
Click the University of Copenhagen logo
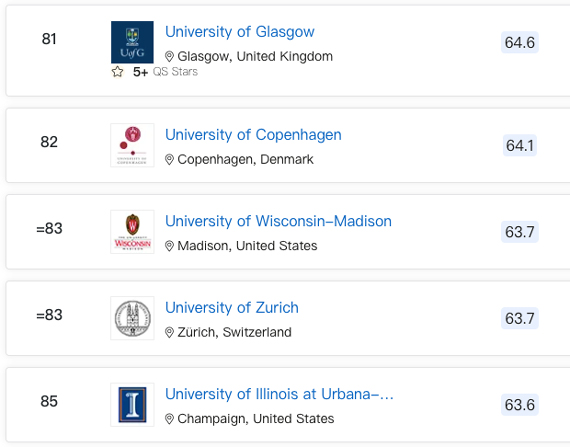132,145
